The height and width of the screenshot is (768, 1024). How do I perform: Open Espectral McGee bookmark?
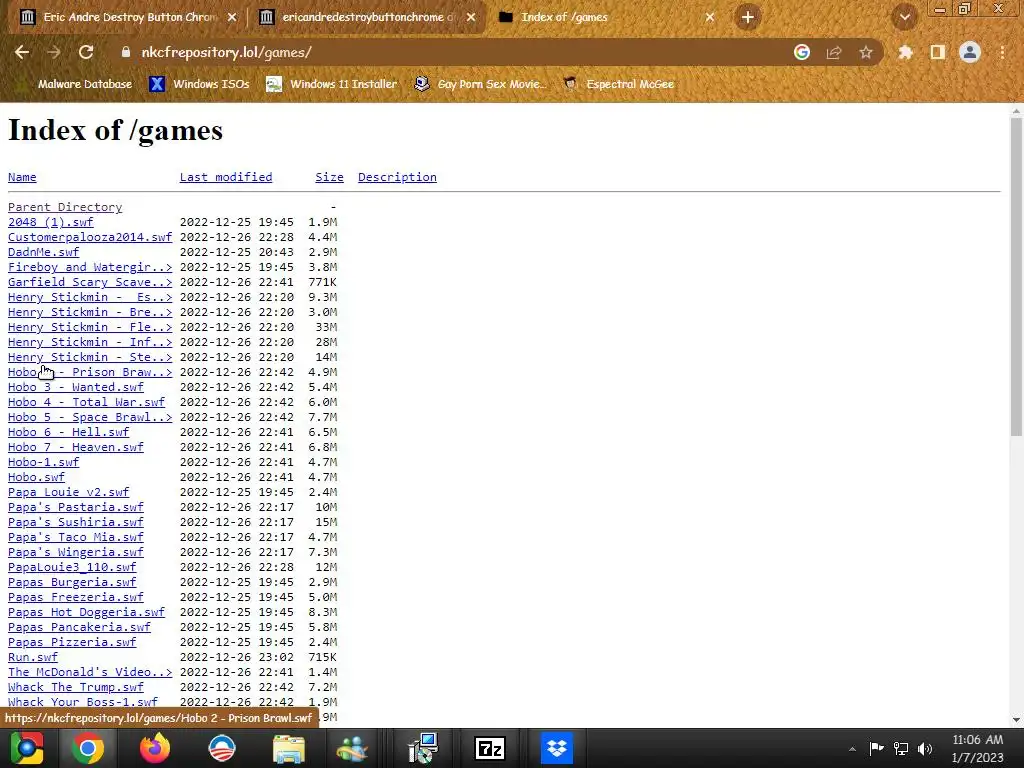point(619,84)
